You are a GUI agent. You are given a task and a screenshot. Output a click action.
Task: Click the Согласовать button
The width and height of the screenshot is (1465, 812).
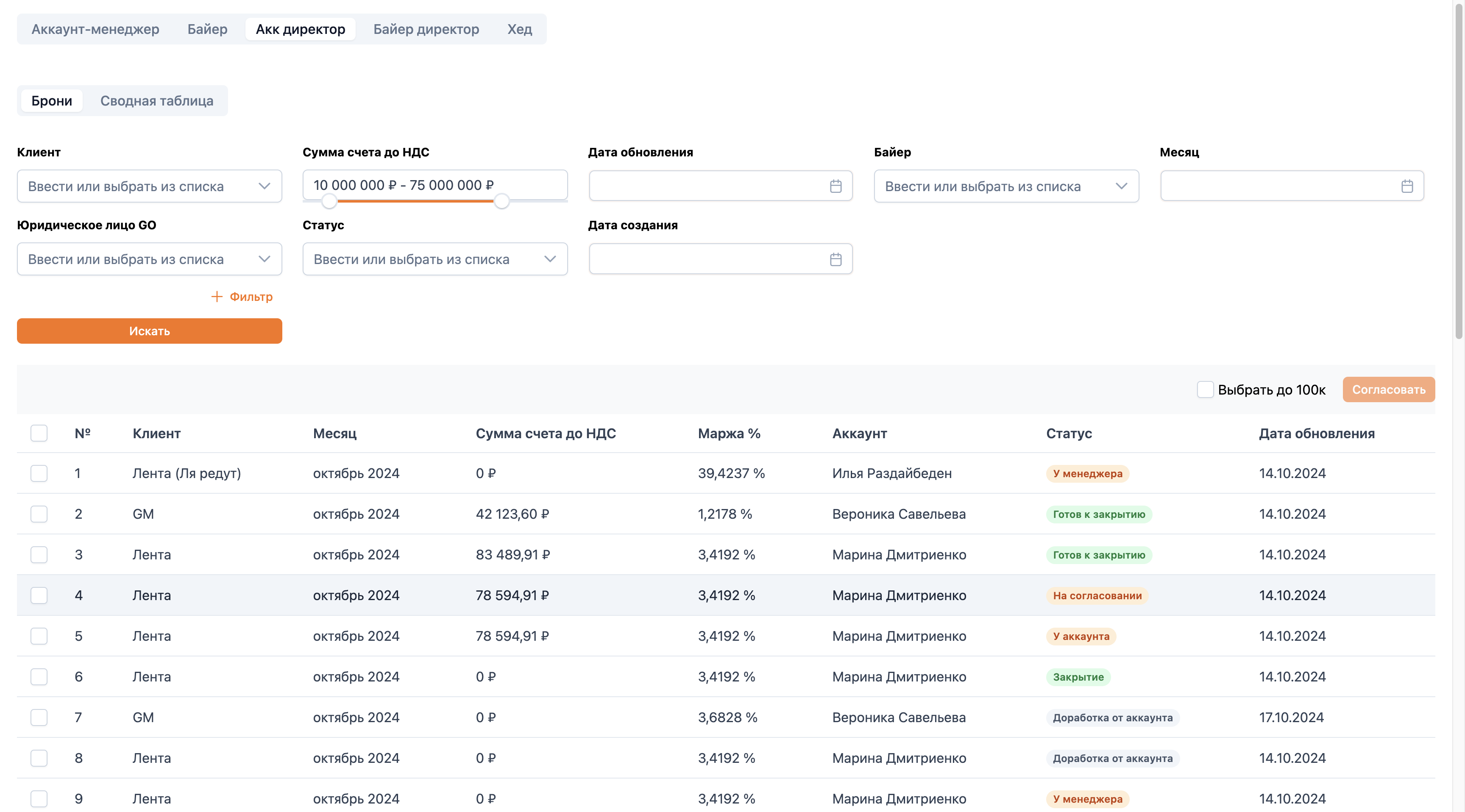(1388, 389)
